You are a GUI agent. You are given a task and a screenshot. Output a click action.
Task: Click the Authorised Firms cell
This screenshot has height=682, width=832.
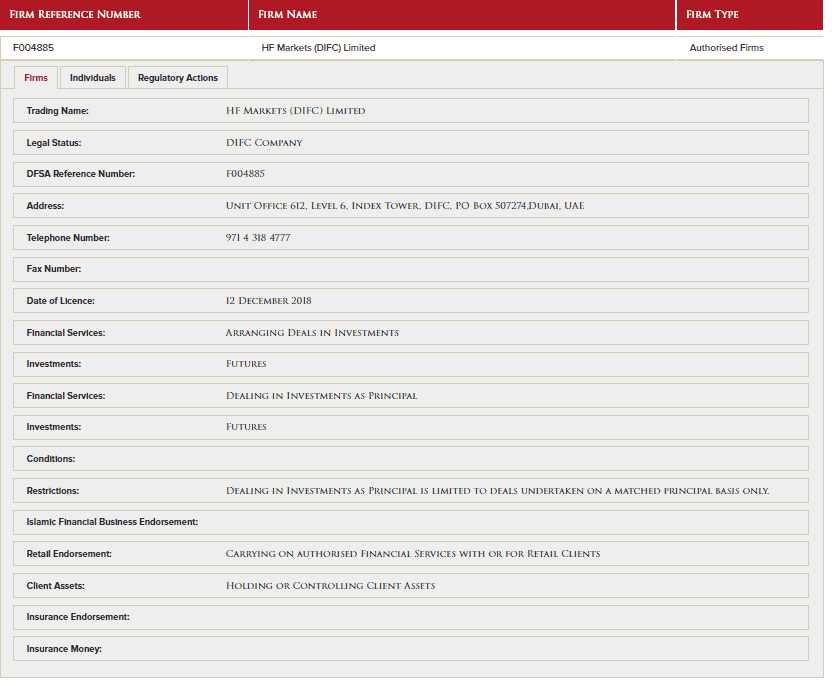tap(726, 48)
